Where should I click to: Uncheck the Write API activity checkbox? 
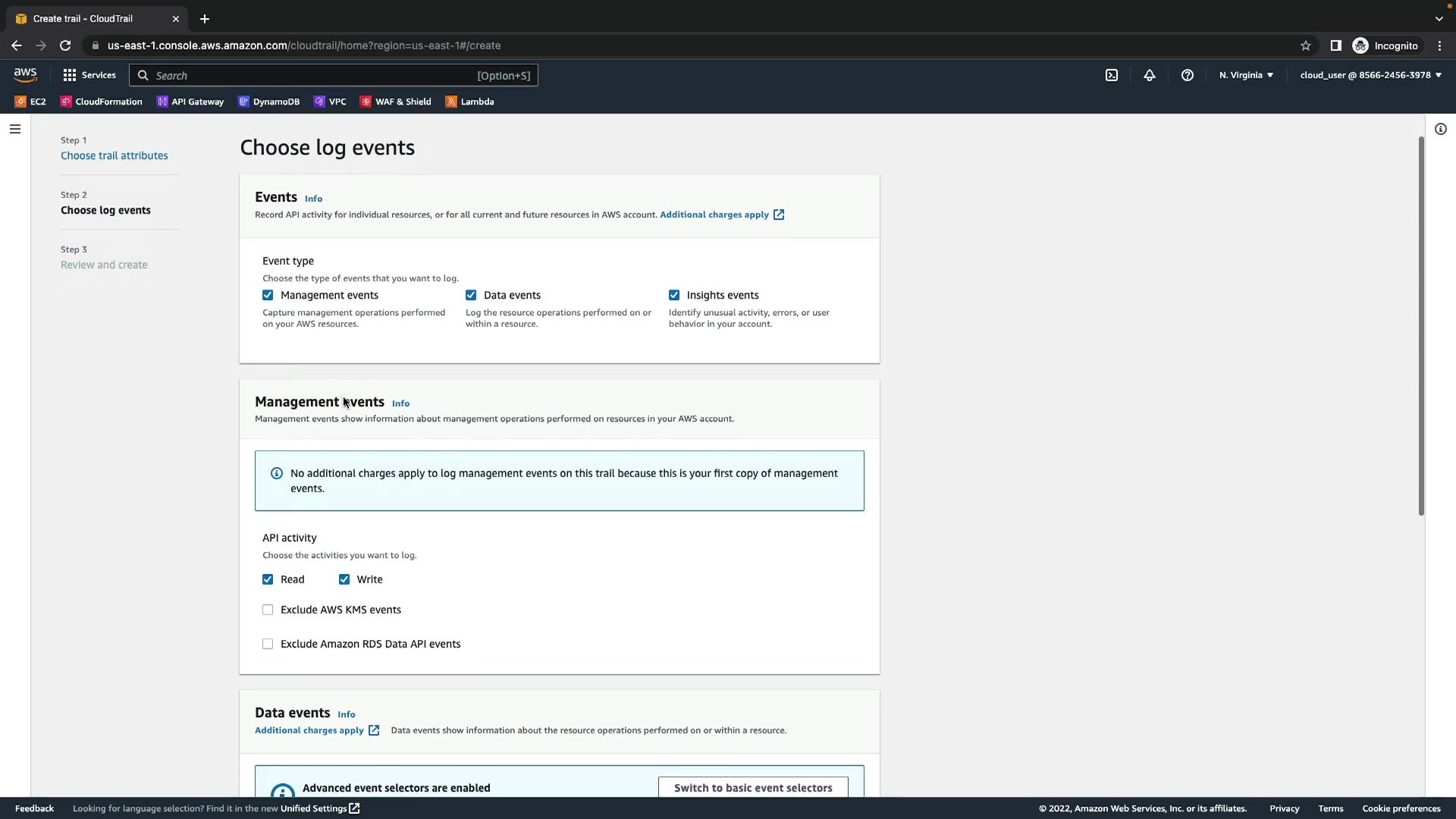coord(344,579)
